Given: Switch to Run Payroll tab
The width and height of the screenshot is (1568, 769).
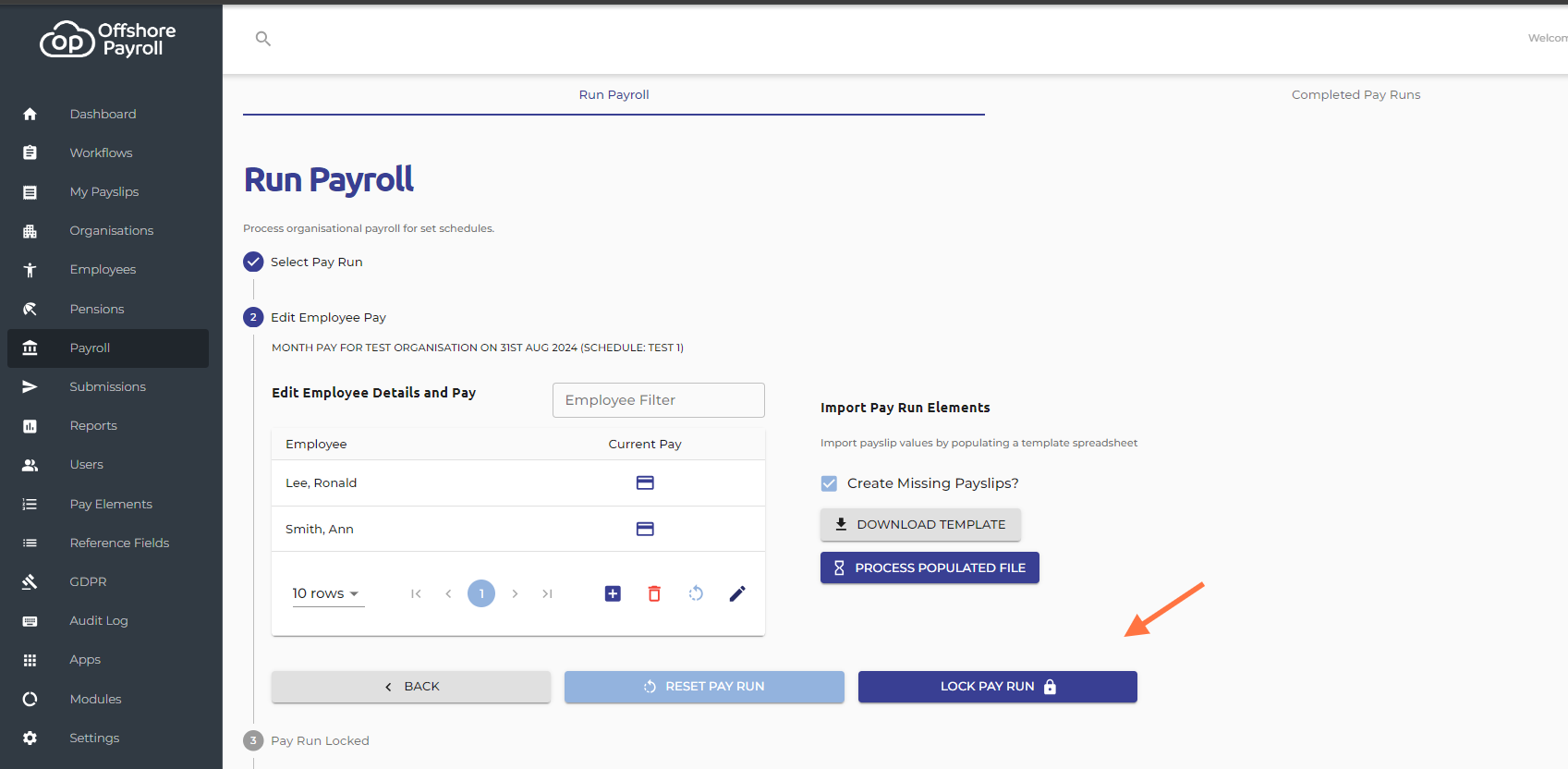Looking at the screenshot, I should click(614, 94).
